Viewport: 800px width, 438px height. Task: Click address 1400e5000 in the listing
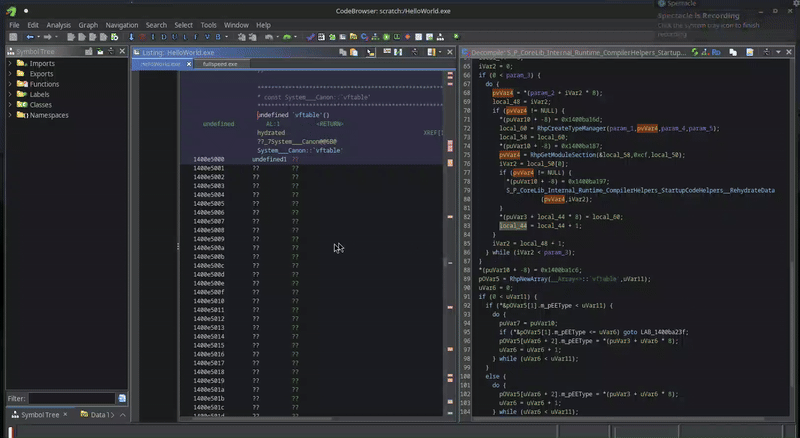coord(209,159)
